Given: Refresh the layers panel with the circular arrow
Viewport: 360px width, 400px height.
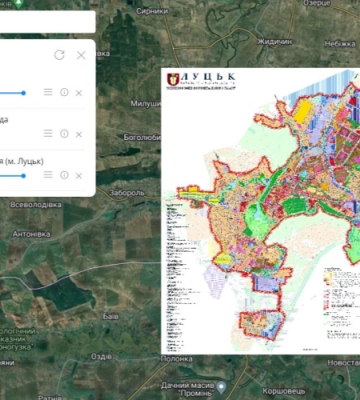Looking at the screenshot, I should 59,55.
